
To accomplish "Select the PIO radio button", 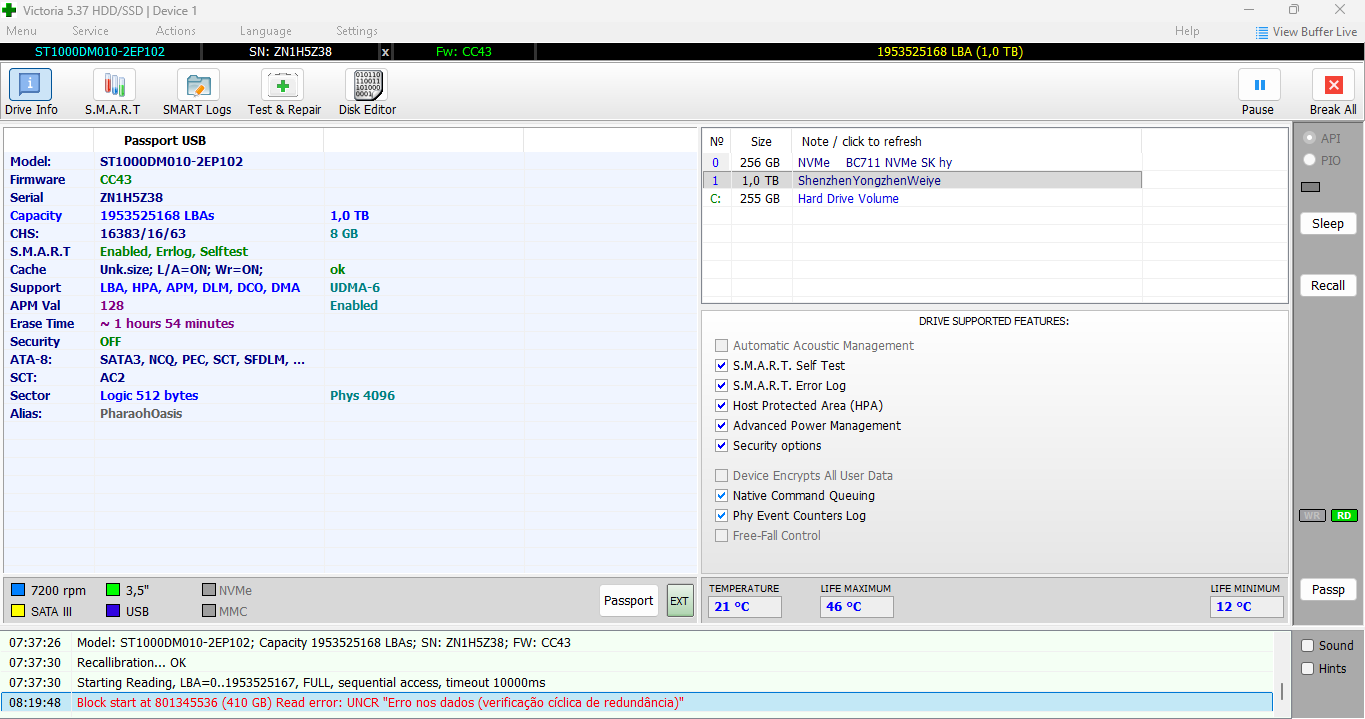I will click(x=1309, y=161).
